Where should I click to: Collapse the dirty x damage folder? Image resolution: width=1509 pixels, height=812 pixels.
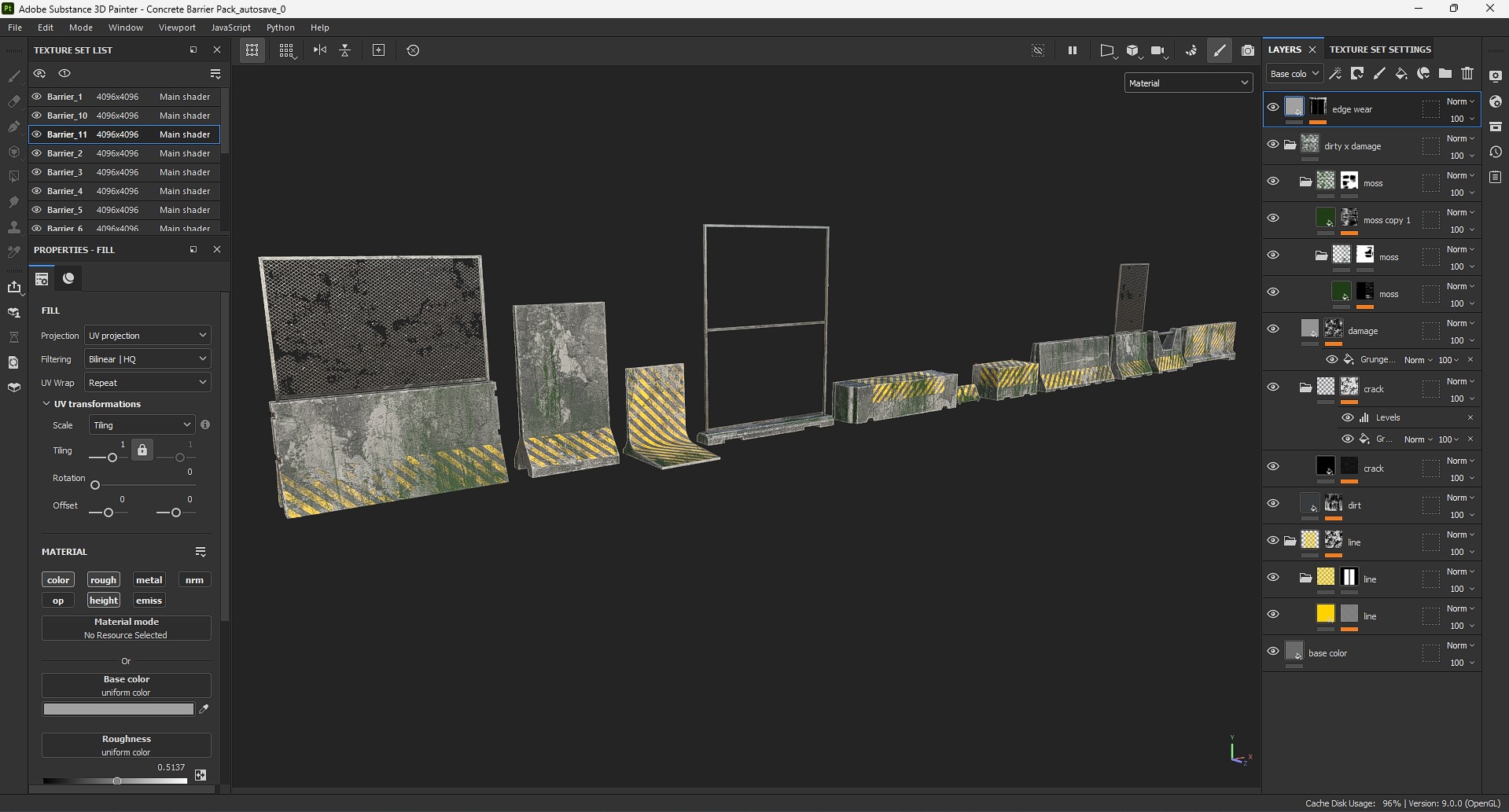[x=1290, y=145]
